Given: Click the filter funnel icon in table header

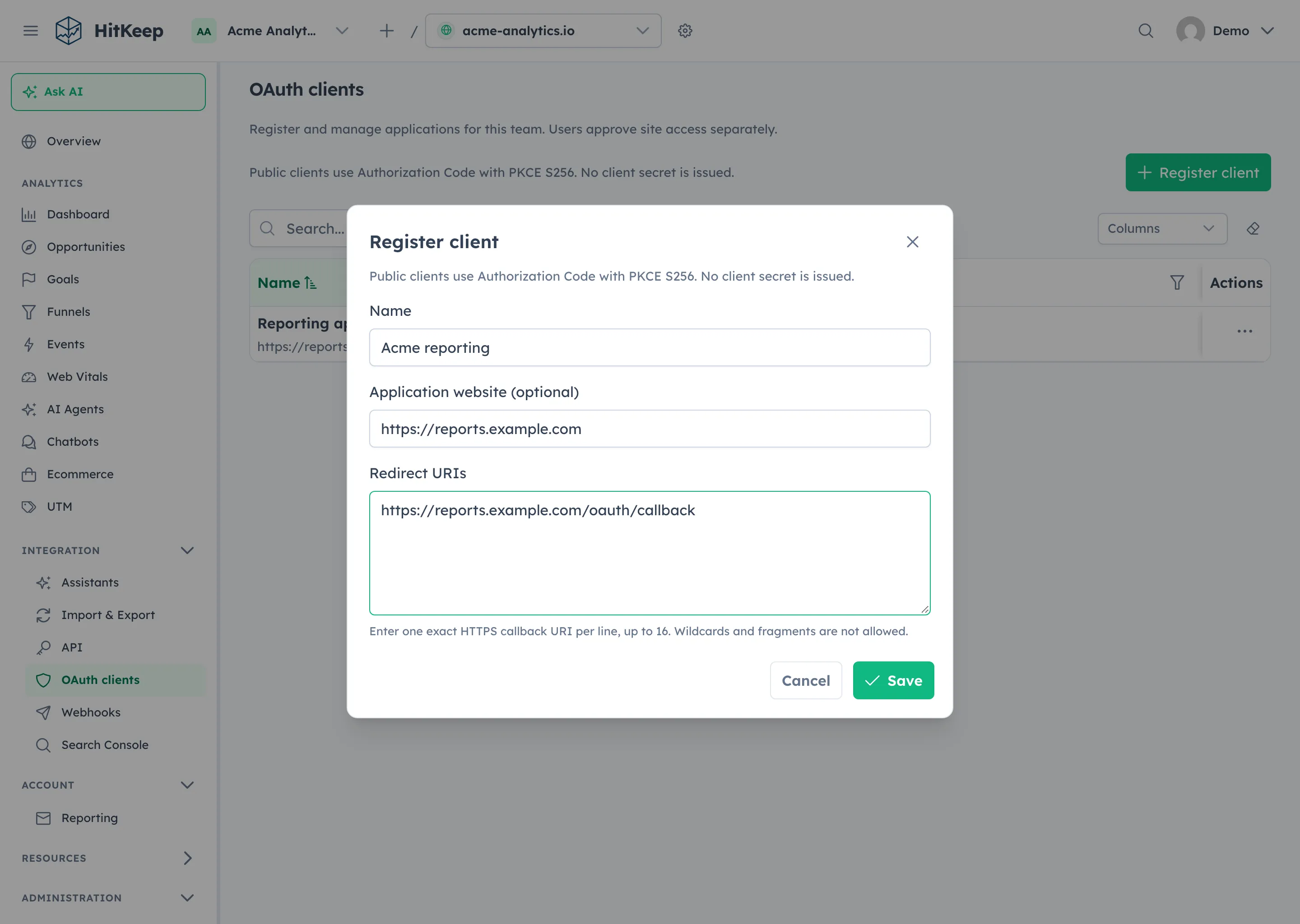Looking at the screenshot, I should click(1177, 283).
